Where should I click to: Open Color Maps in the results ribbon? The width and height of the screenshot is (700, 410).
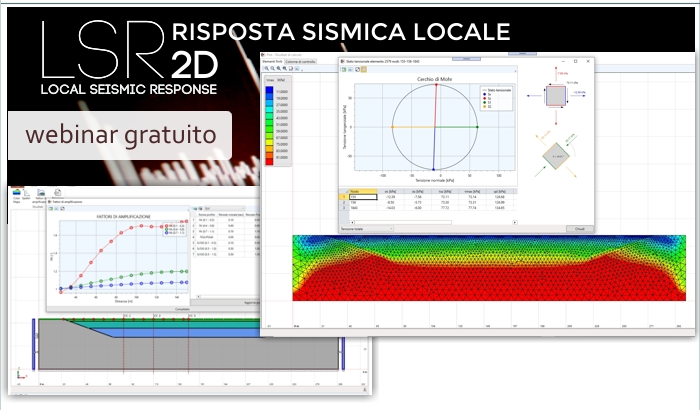17,195
